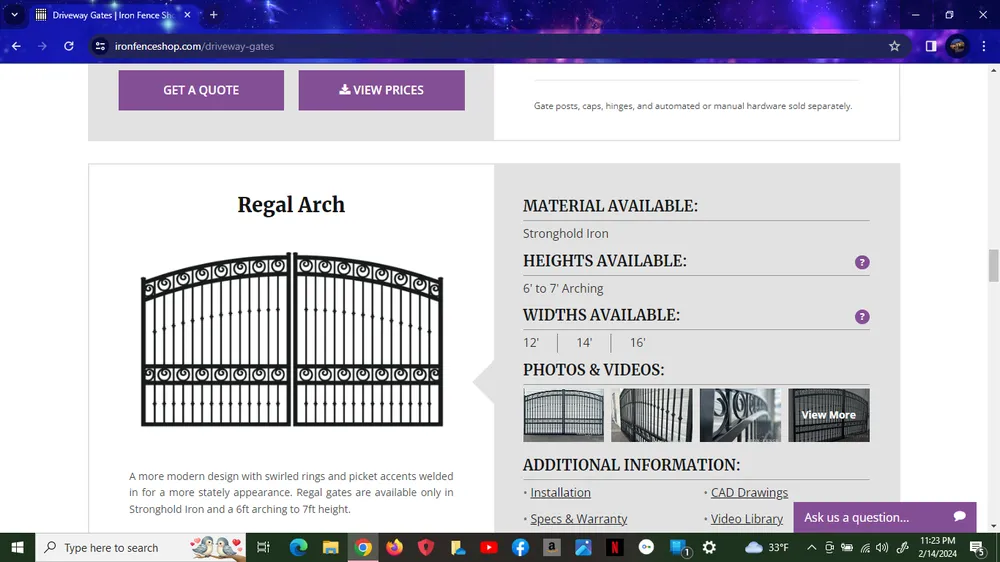
Task: Go back using the browser back arrow
Action: pyautogui.click(x=16, y=46)
